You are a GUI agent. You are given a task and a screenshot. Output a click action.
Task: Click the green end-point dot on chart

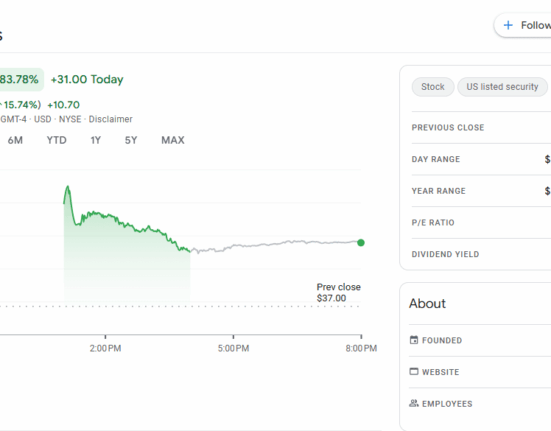tap(361, 243)
